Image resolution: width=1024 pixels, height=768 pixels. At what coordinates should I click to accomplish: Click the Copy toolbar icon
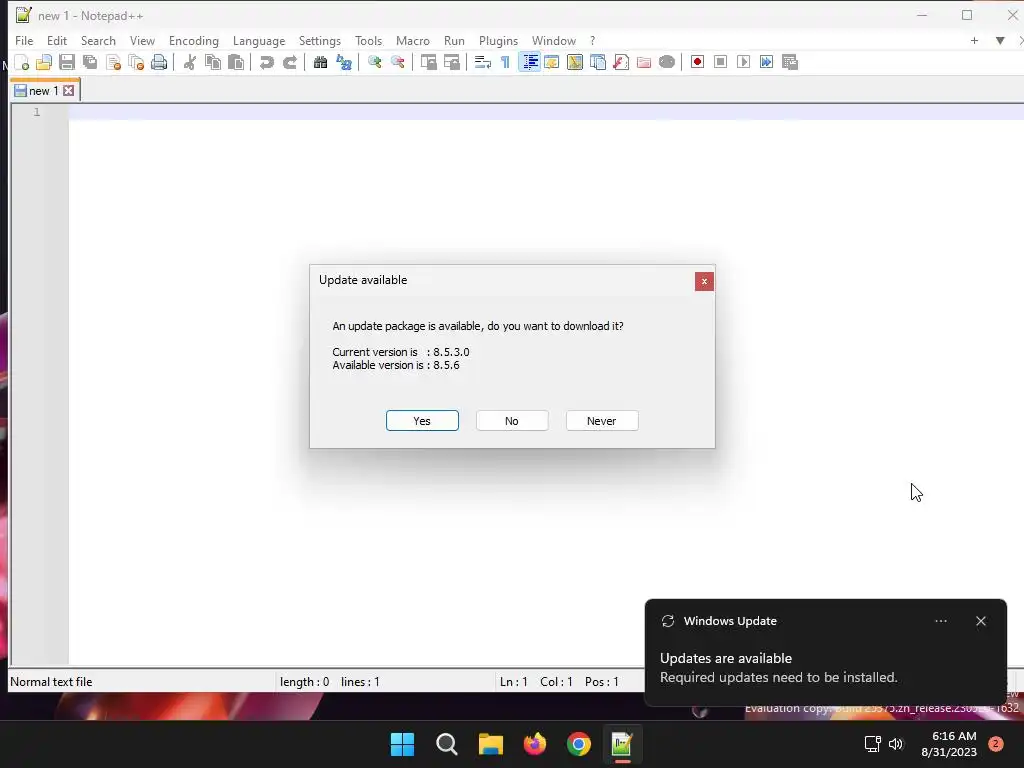pyautogui.click(x=213, y=62)
